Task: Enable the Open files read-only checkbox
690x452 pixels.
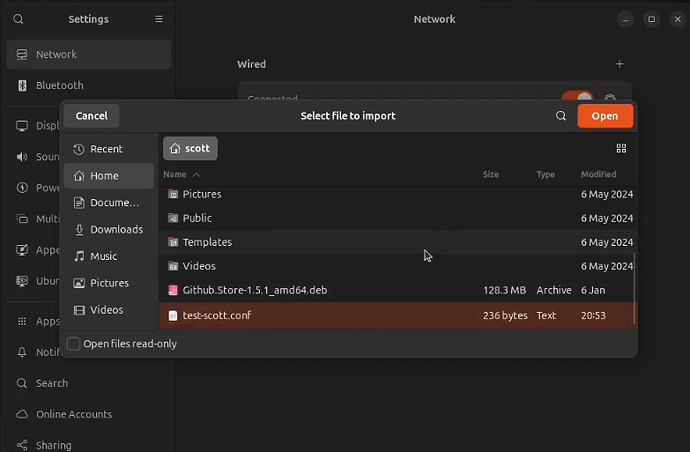Action: (x=73, y=344)
